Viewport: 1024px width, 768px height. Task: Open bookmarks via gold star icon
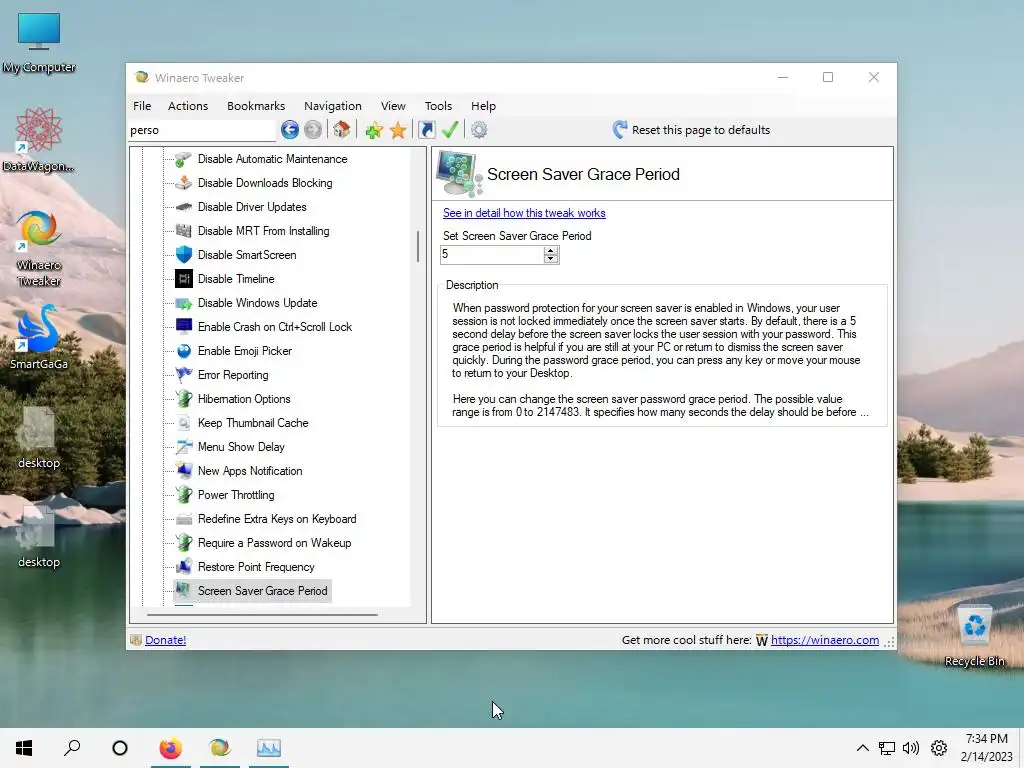click(398, 130)
